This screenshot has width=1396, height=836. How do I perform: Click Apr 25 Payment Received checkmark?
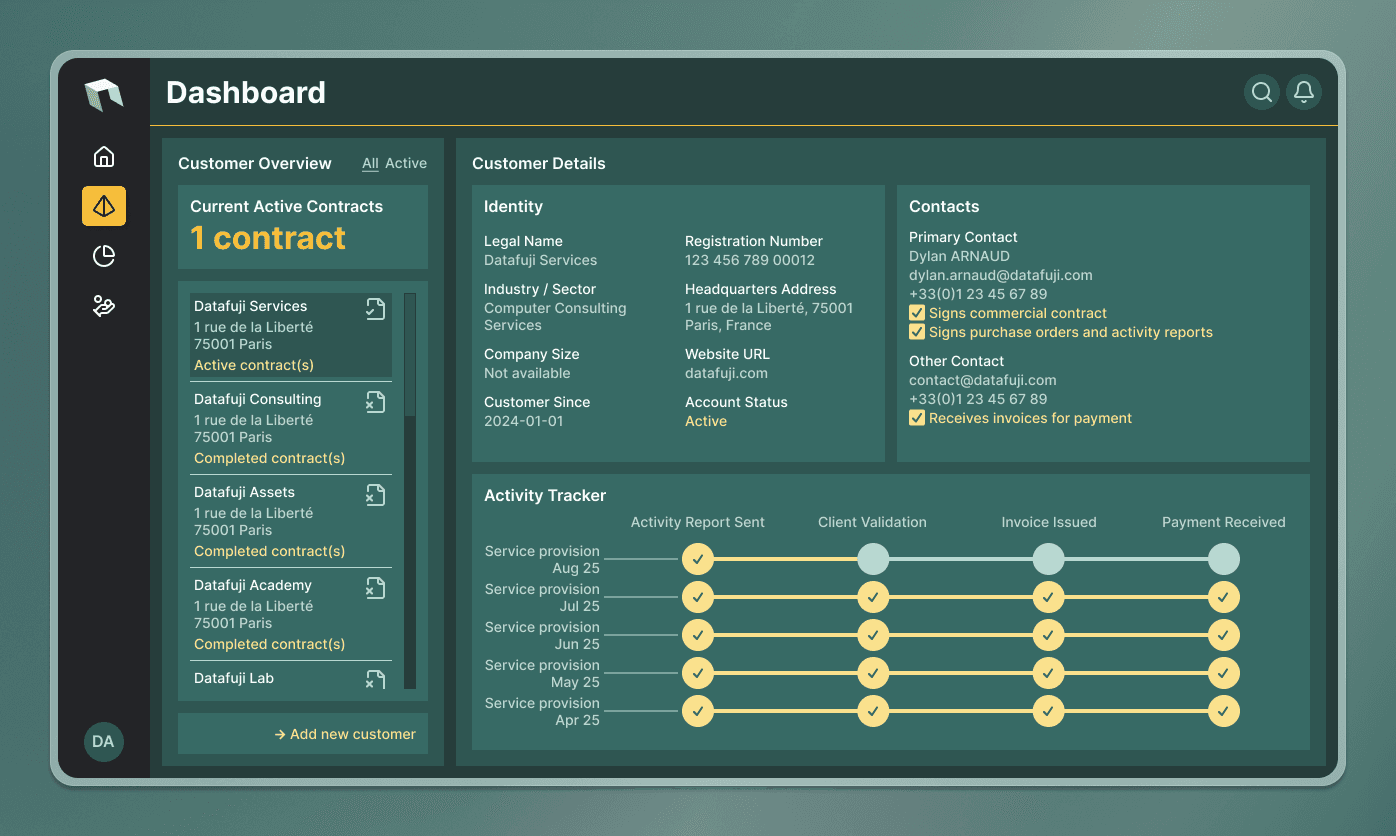coord(1224,711)
